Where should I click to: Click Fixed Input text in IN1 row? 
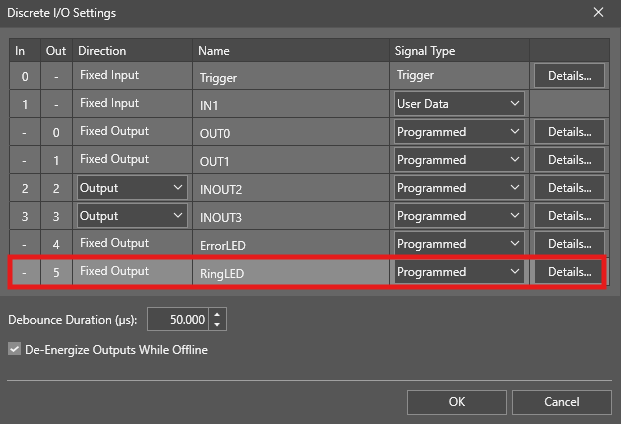click(x=109, y=103)
